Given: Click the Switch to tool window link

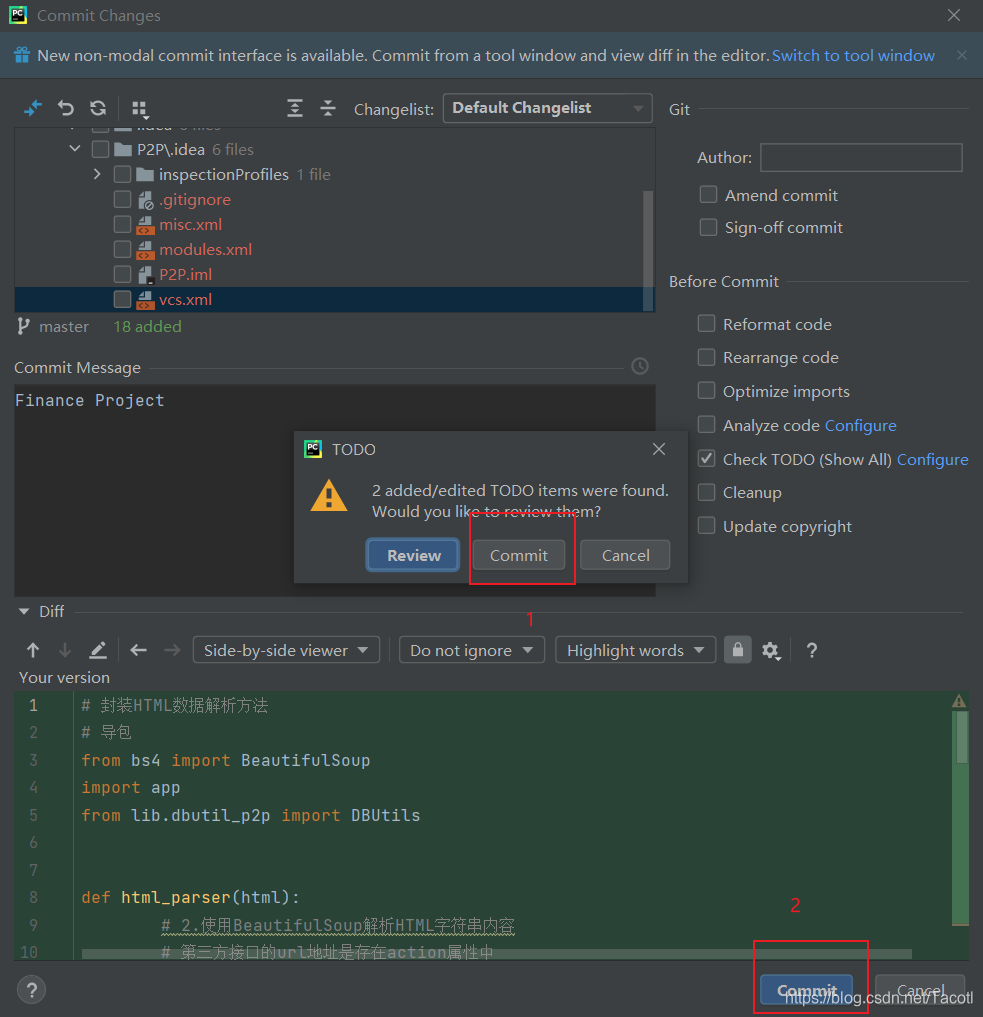Looking at the screenshot, I should click(x=853, y=56).
